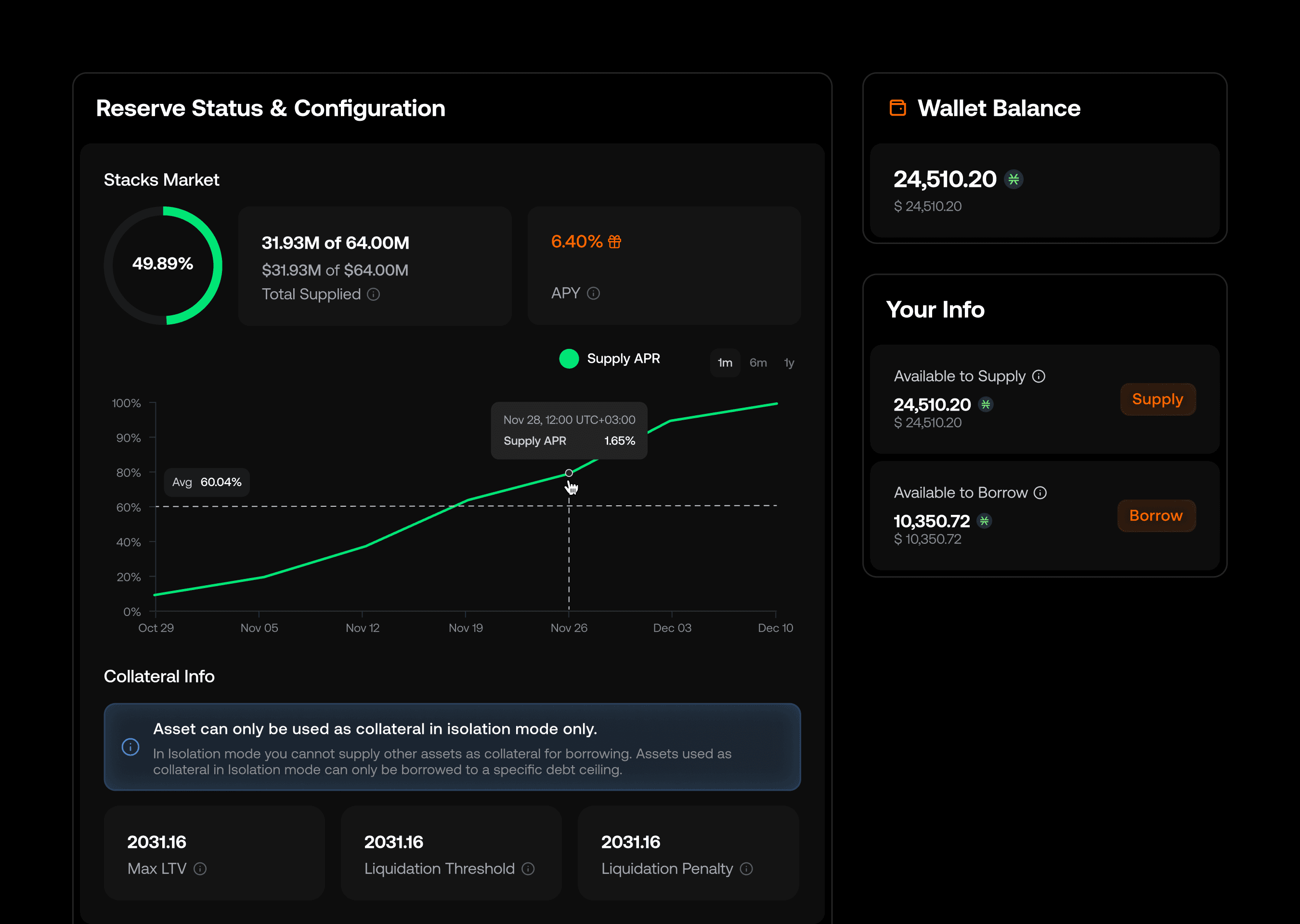Toggle the Supply APR legend dot

569,359
